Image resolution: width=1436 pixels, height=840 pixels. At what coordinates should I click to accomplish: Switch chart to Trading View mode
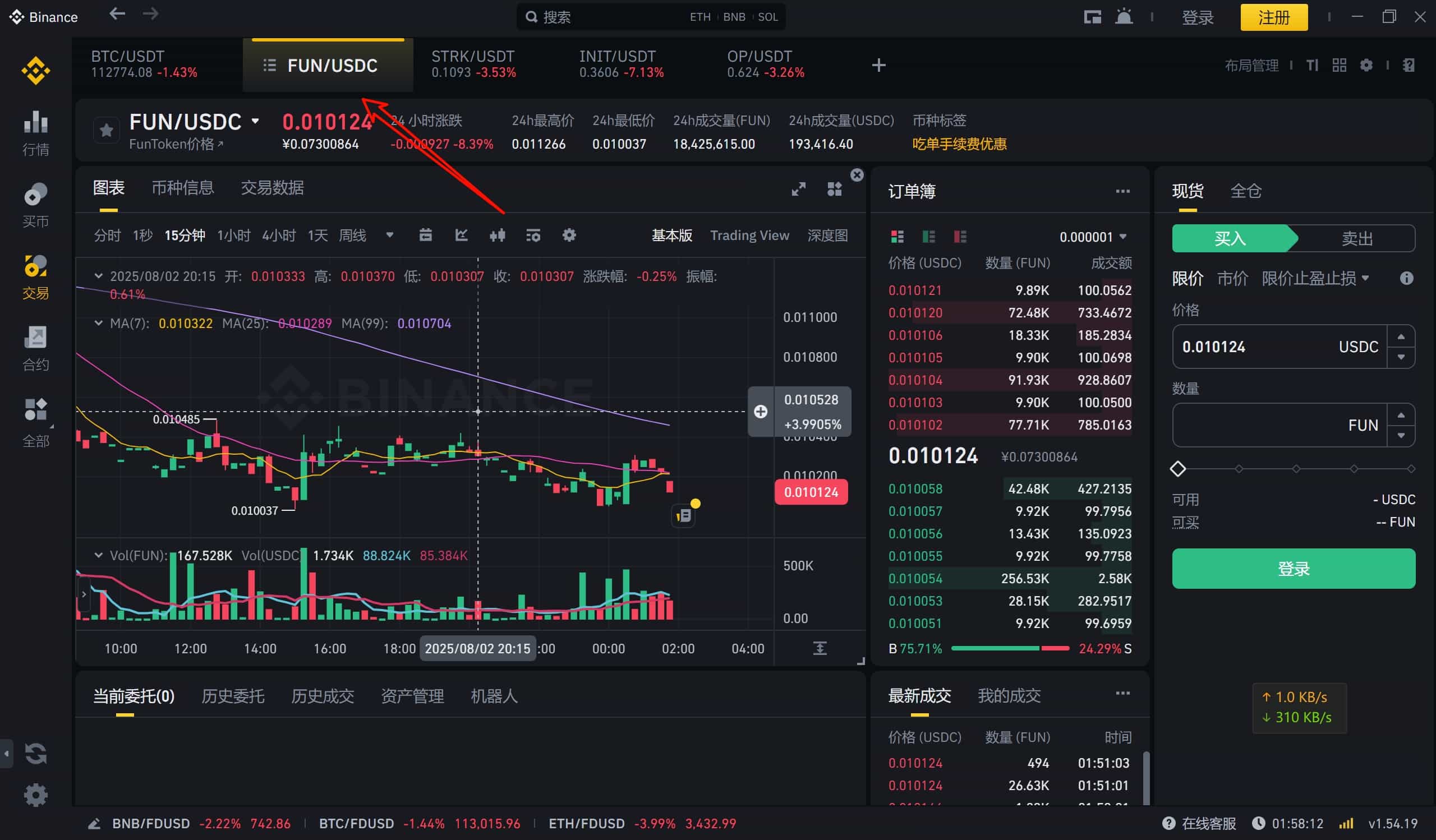(x=749, y=235)
